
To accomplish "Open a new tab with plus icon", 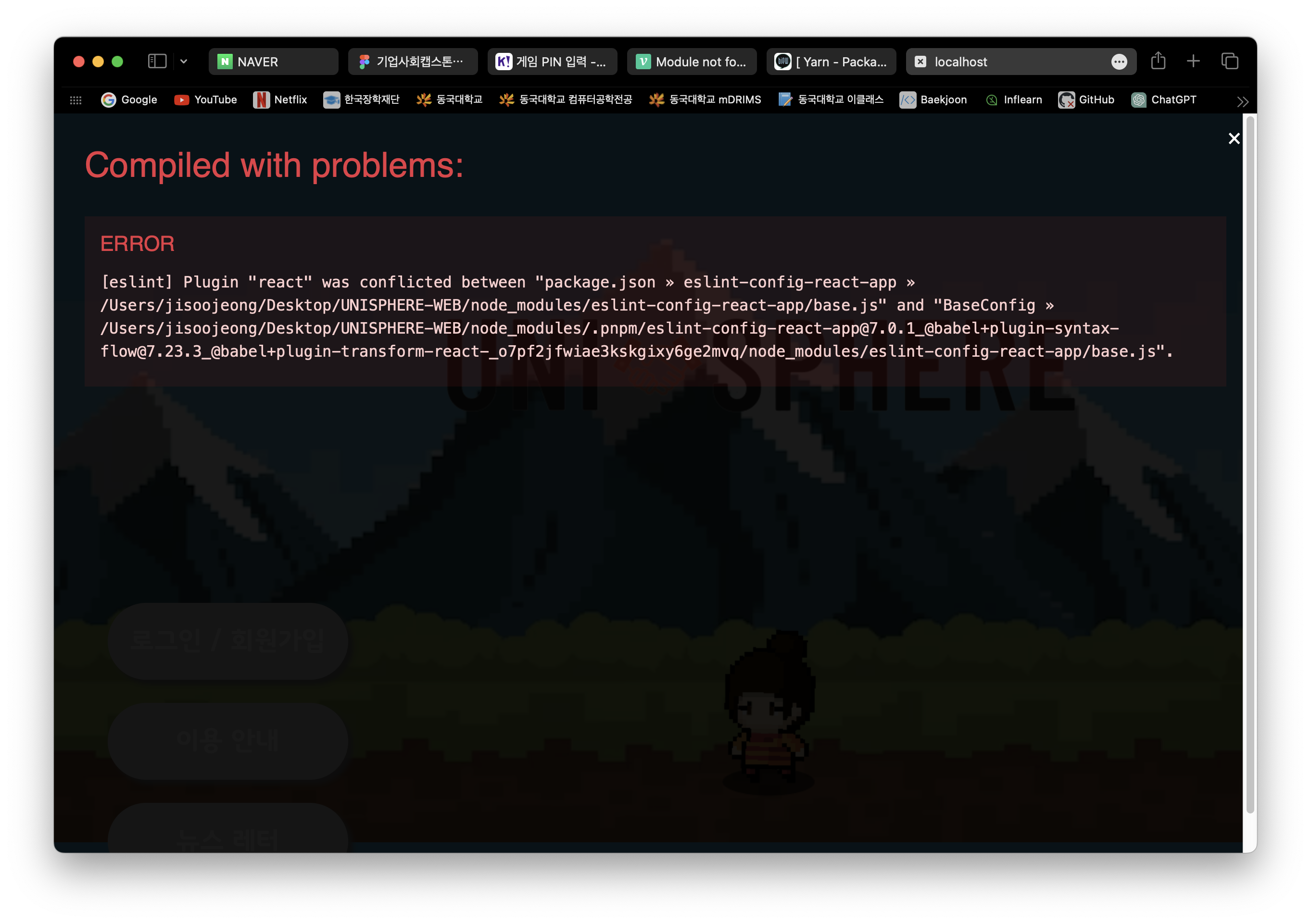I will tap(1193, 61).
